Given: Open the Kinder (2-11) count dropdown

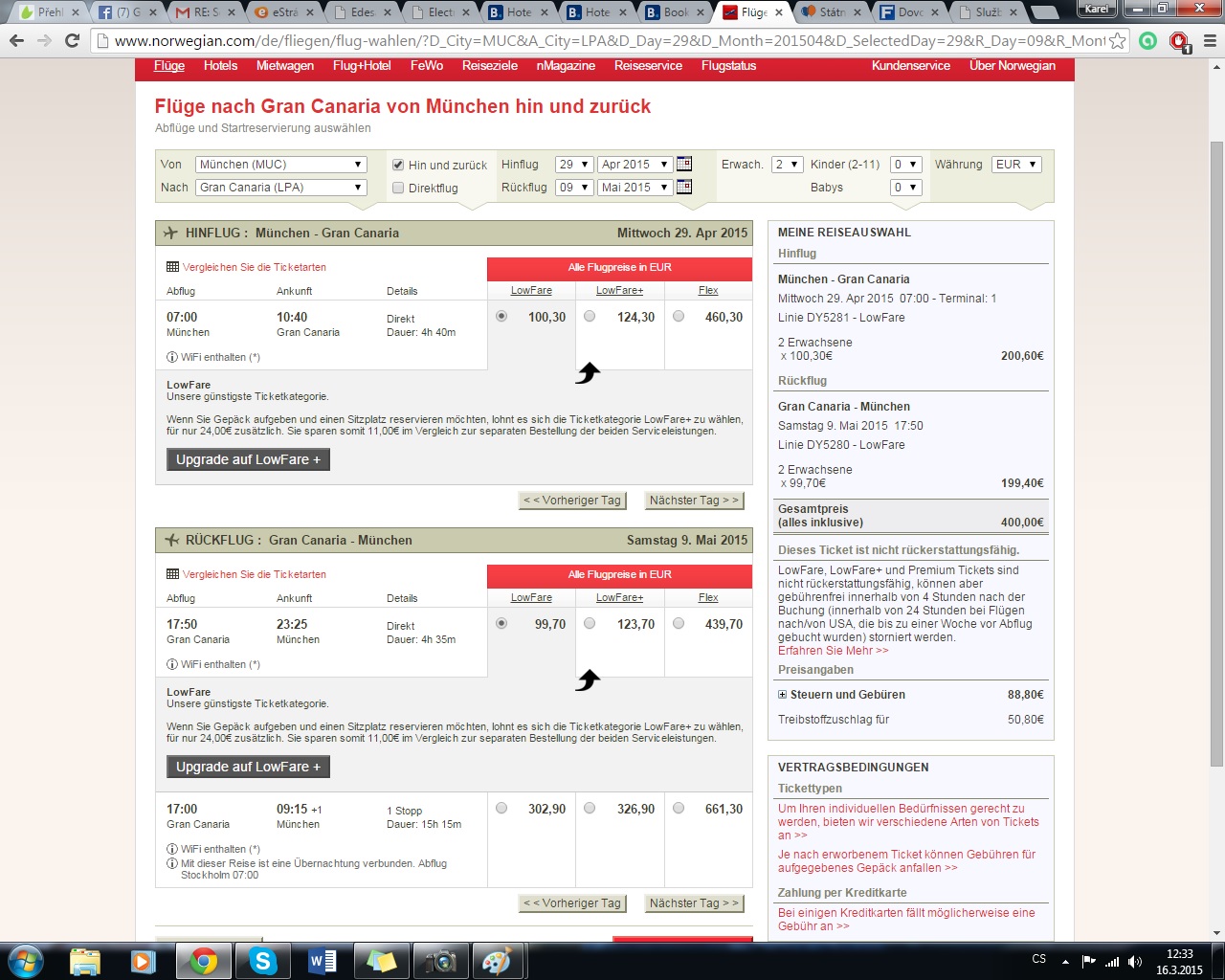Looking at the screenshot, I should pyautogui.click(x=905, y=165).
